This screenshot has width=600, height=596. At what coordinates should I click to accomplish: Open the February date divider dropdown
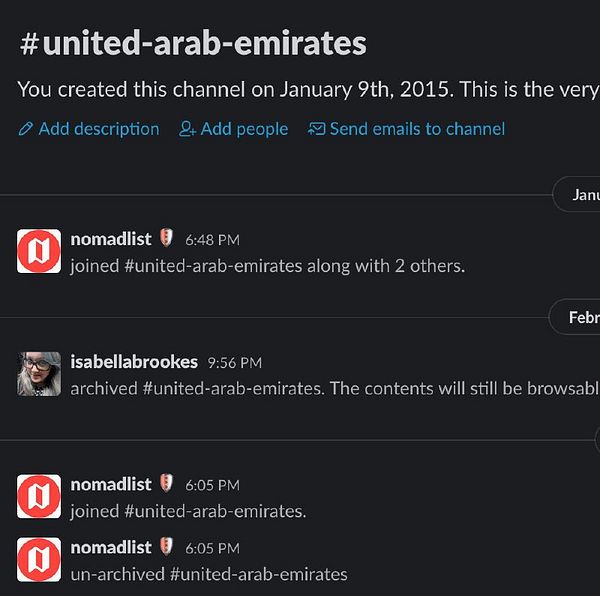(x=578, y=318)
